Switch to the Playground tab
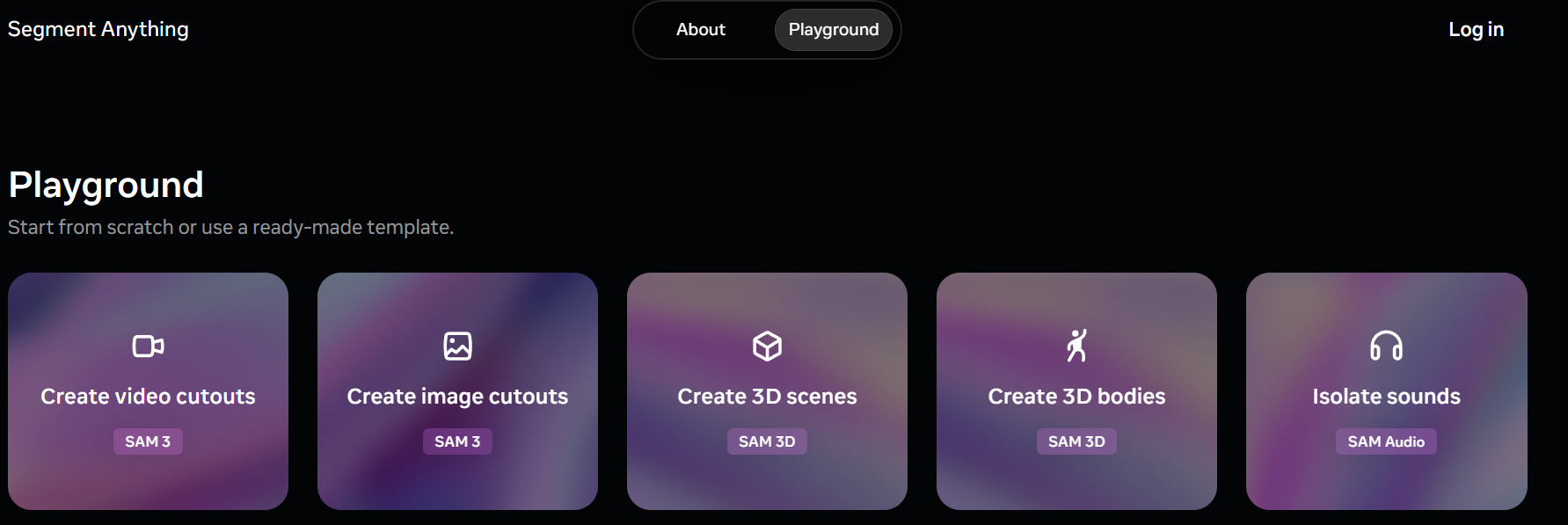 pyautogui.click(x=833, y=30)
